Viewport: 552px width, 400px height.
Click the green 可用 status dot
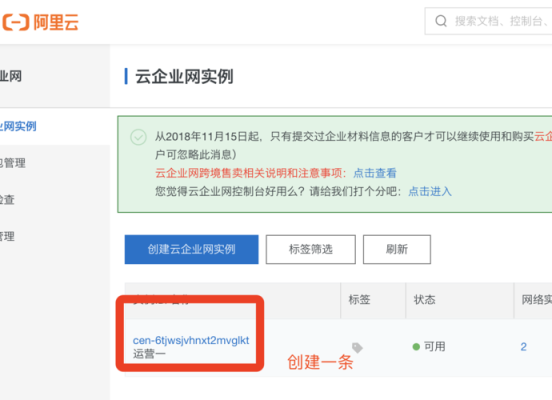coord(416,347)
